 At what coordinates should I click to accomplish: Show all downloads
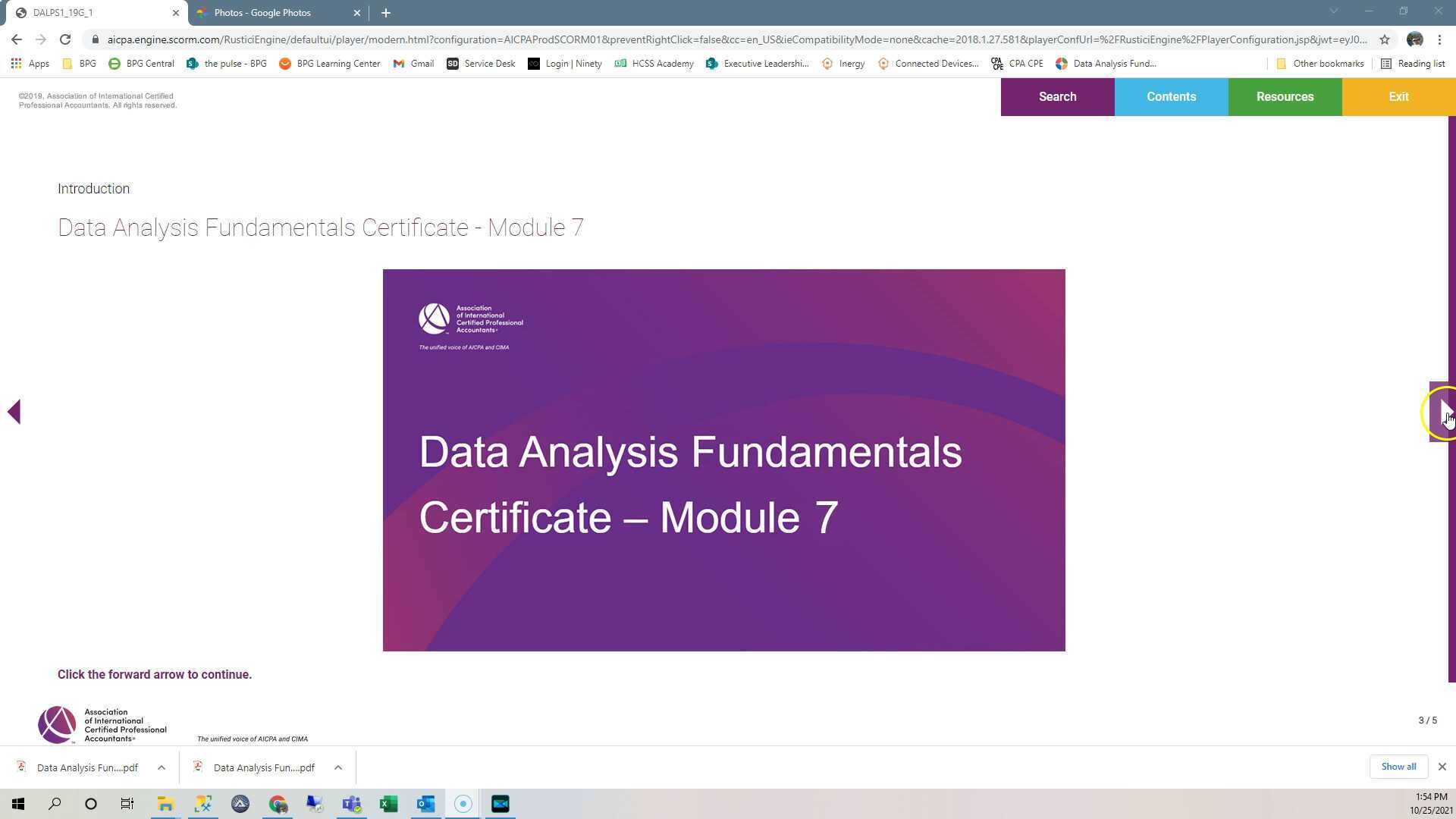(x=1398, y=767)
